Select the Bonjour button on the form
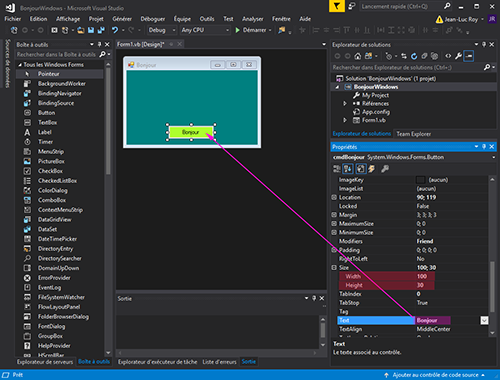This screenshot has width=500, height=380. tap(191, 132)
